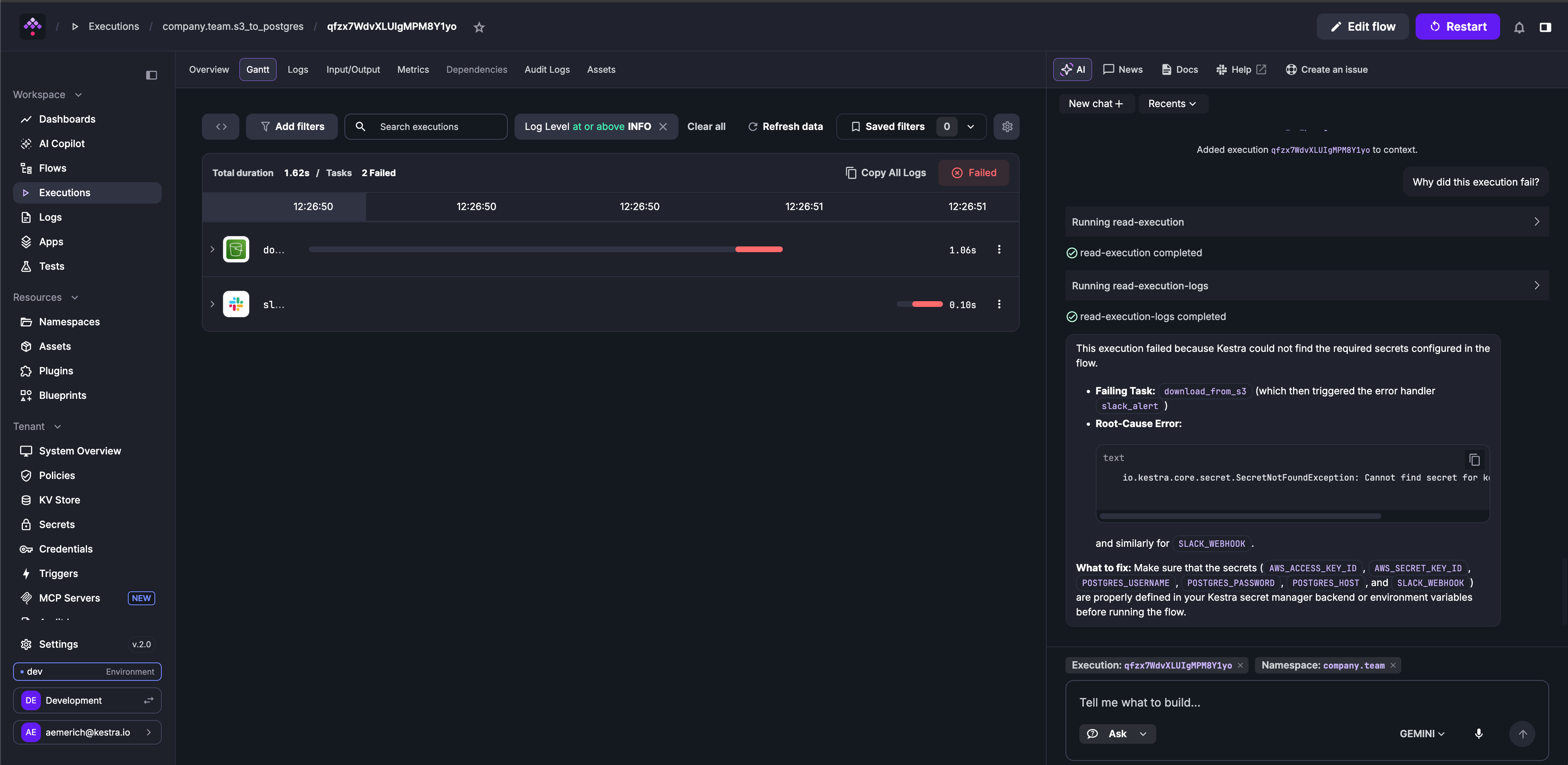Open Blueprints page
The height and width of the screenshot is (765, 1568).
click(x=87, y=395)
